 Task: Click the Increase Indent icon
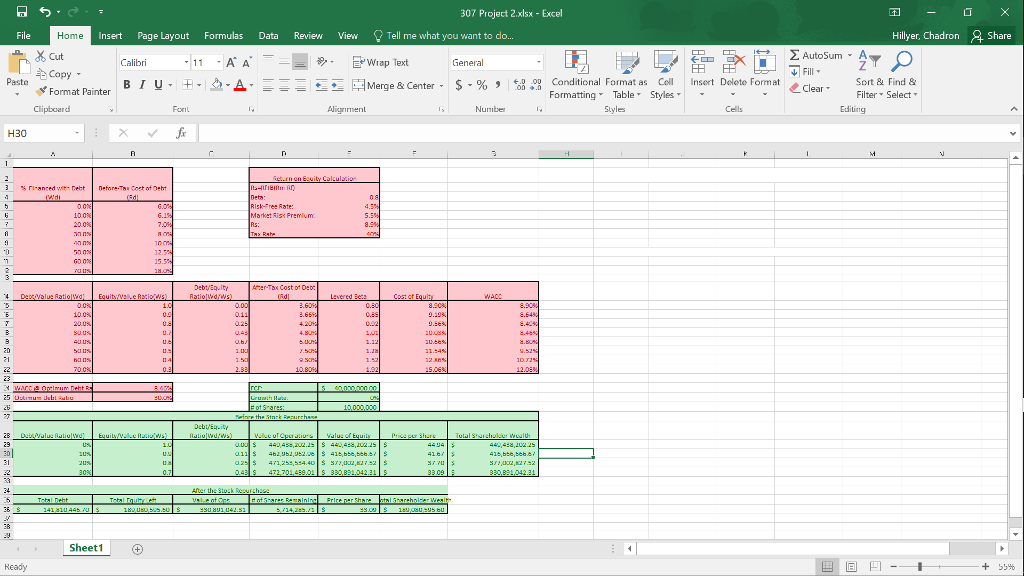[x=337, y=85]
